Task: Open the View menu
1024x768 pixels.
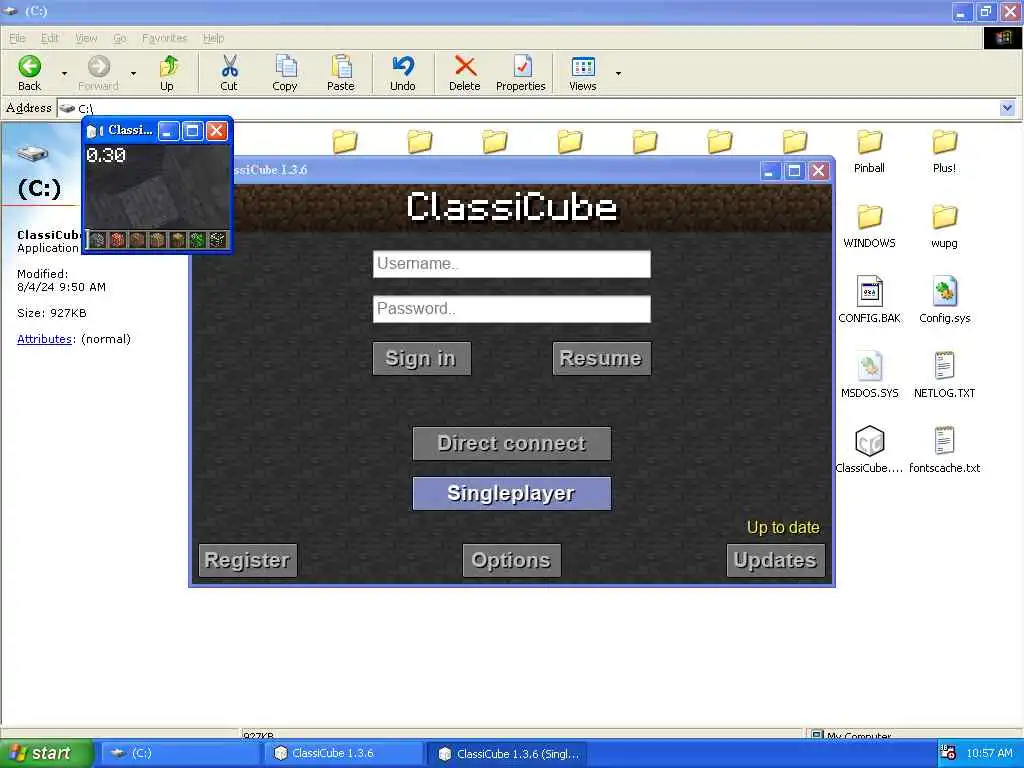Action: [x=86, y=38]
